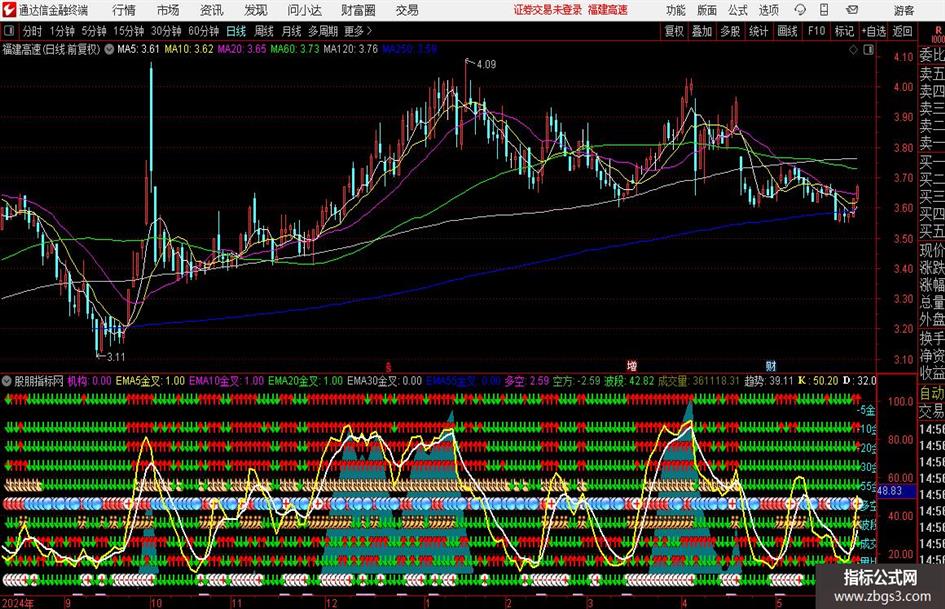This screenshot has height=609, width=945.
Task: Open the 多周期 multi-period view
Action: tap(323, 31)
